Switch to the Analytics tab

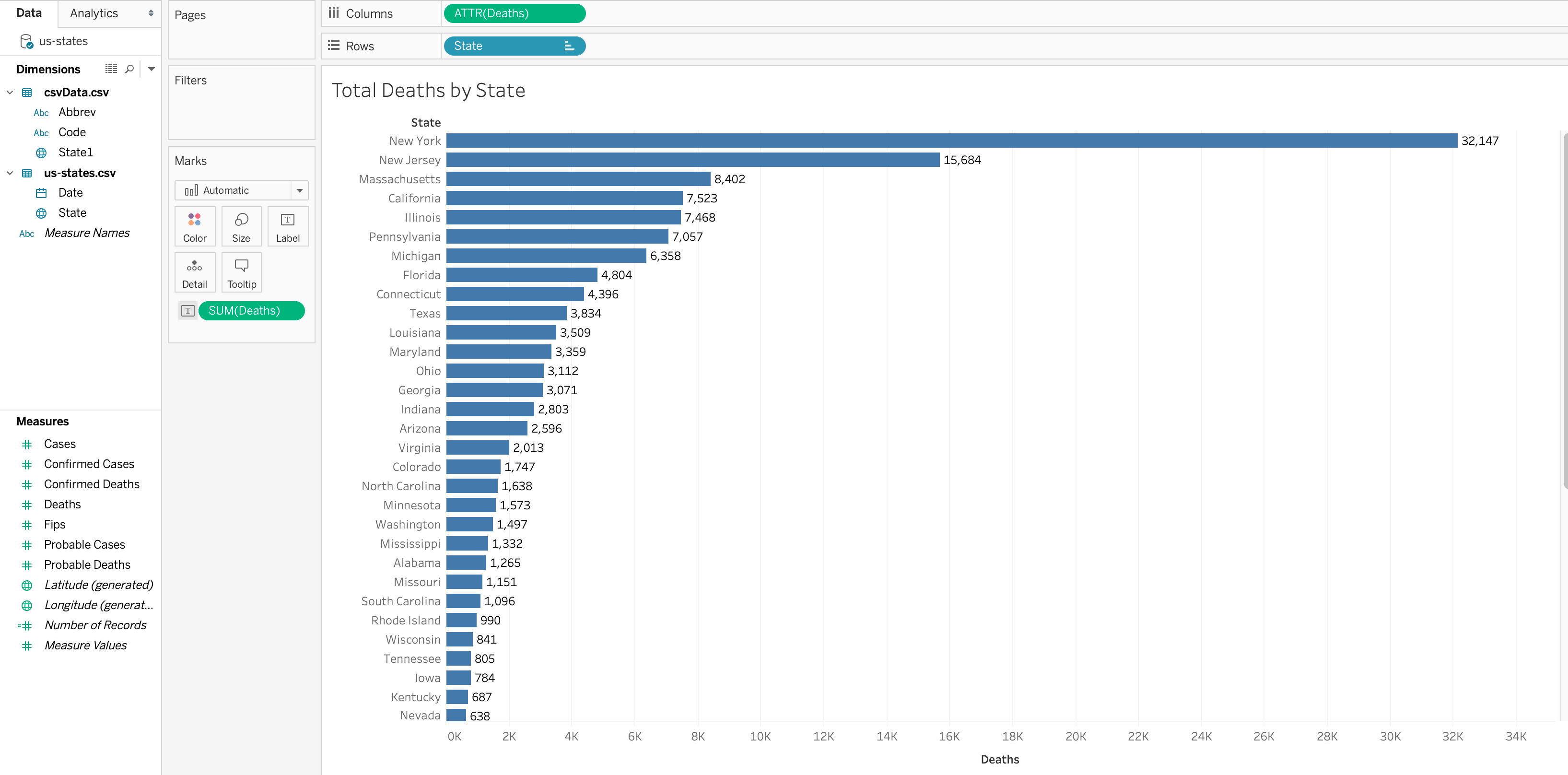tap(94, 13)
